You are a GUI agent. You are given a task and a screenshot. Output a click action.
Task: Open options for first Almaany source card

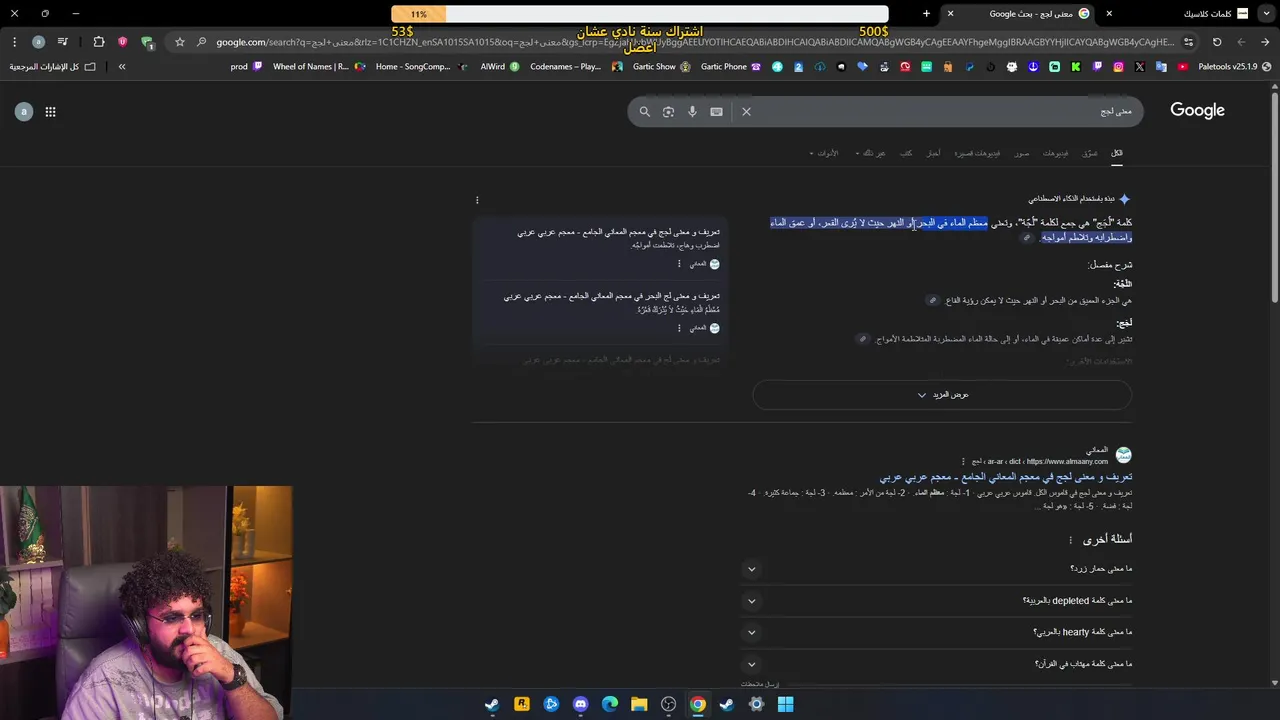679,264
